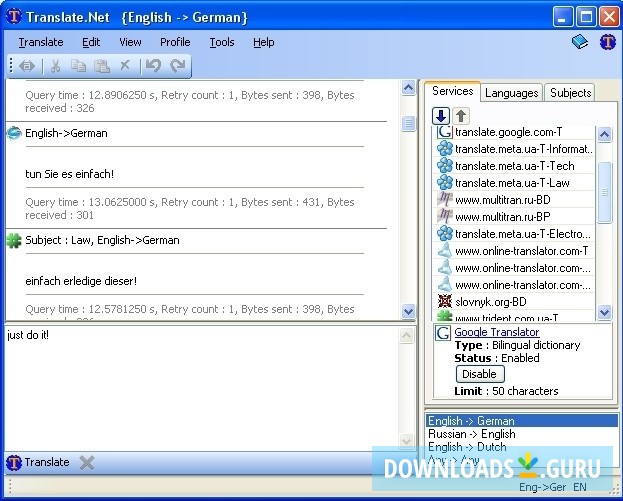Open the Profile menu
The width and height of the screenshot is (623, 501).
click(175, 42)
